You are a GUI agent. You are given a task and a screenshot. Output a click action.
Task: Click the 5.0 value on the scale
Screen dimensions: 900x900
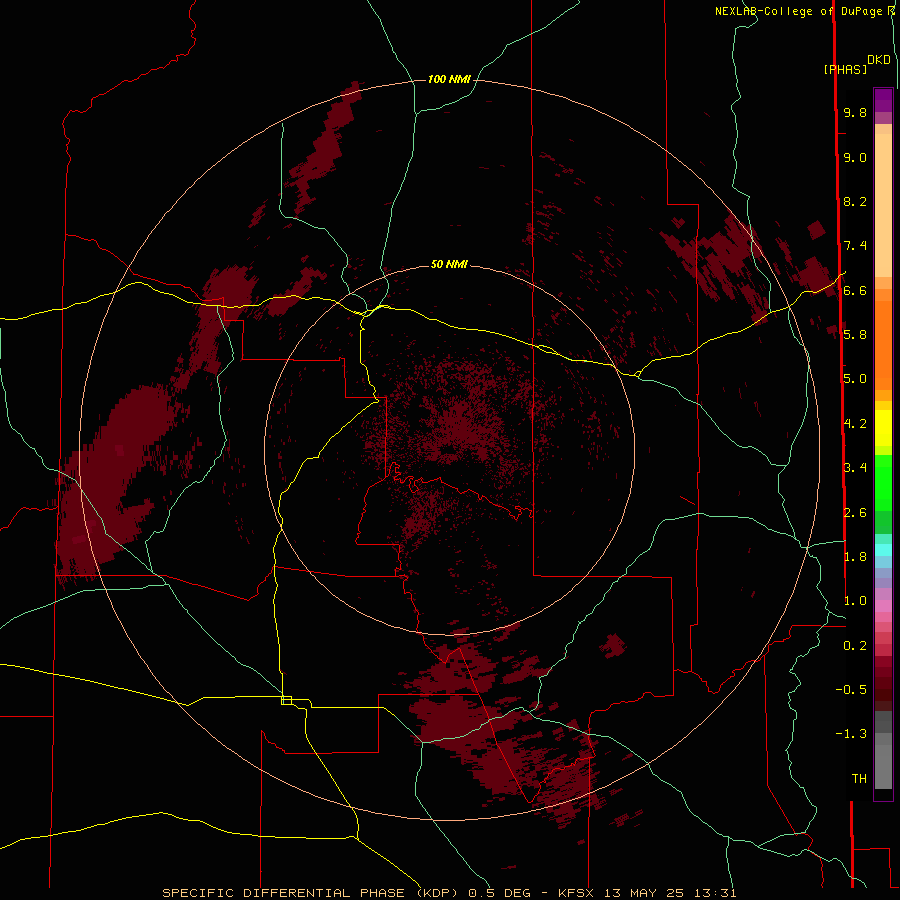pos(855,379)
